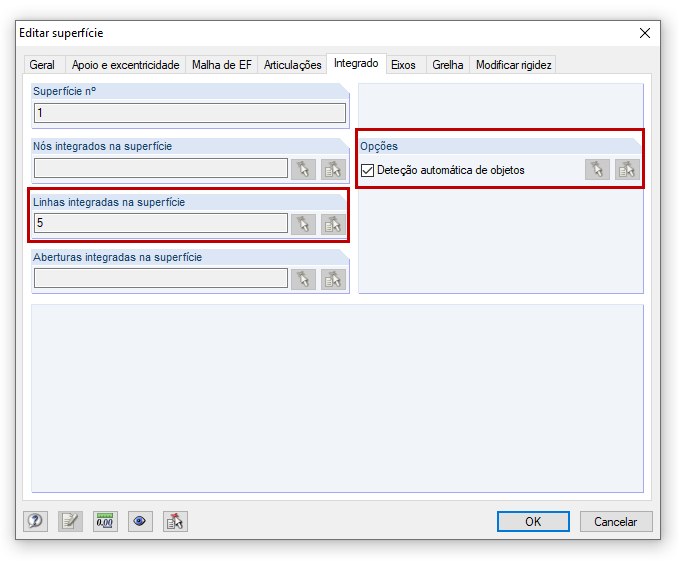Click the bottom select-from-list icon with red mark
Image resolution: width=678 pixels, height=565 pixels.
click(175, 521)
